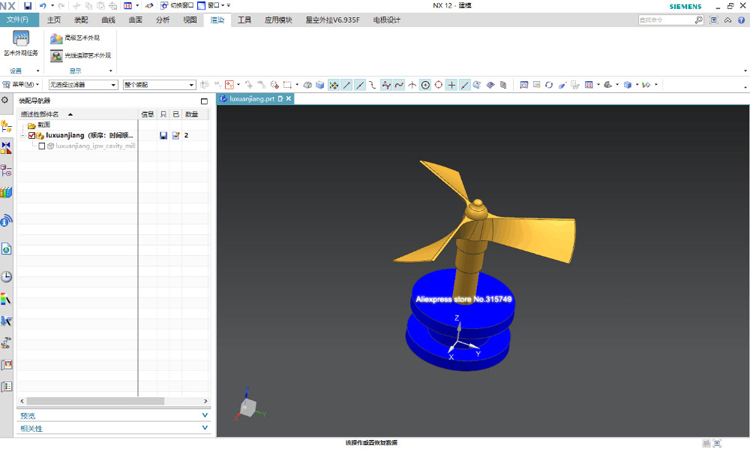Save the part with the floppy icon

(27, 6)
